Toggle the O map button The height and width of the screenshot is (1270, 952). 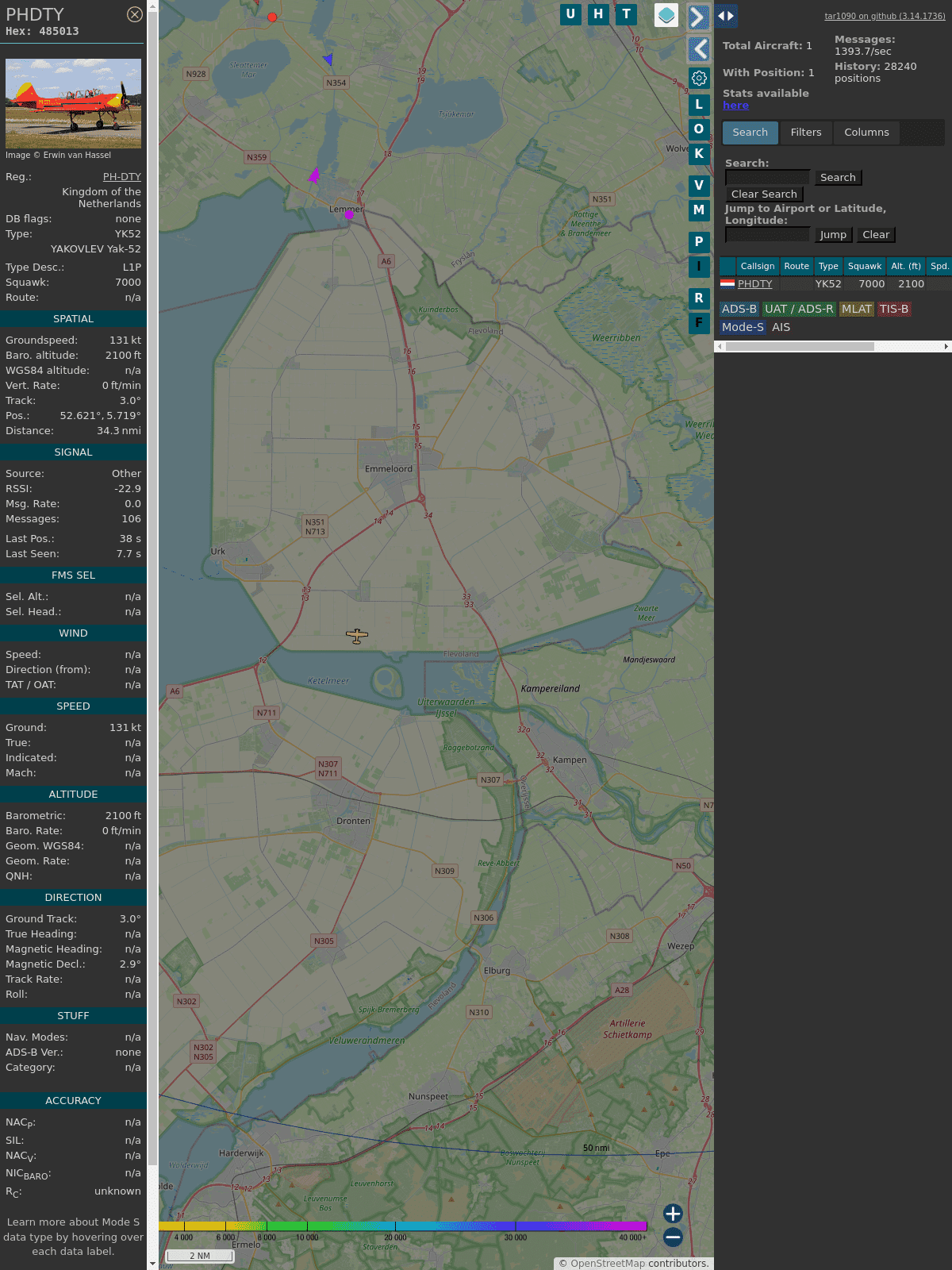click(699, 129)
